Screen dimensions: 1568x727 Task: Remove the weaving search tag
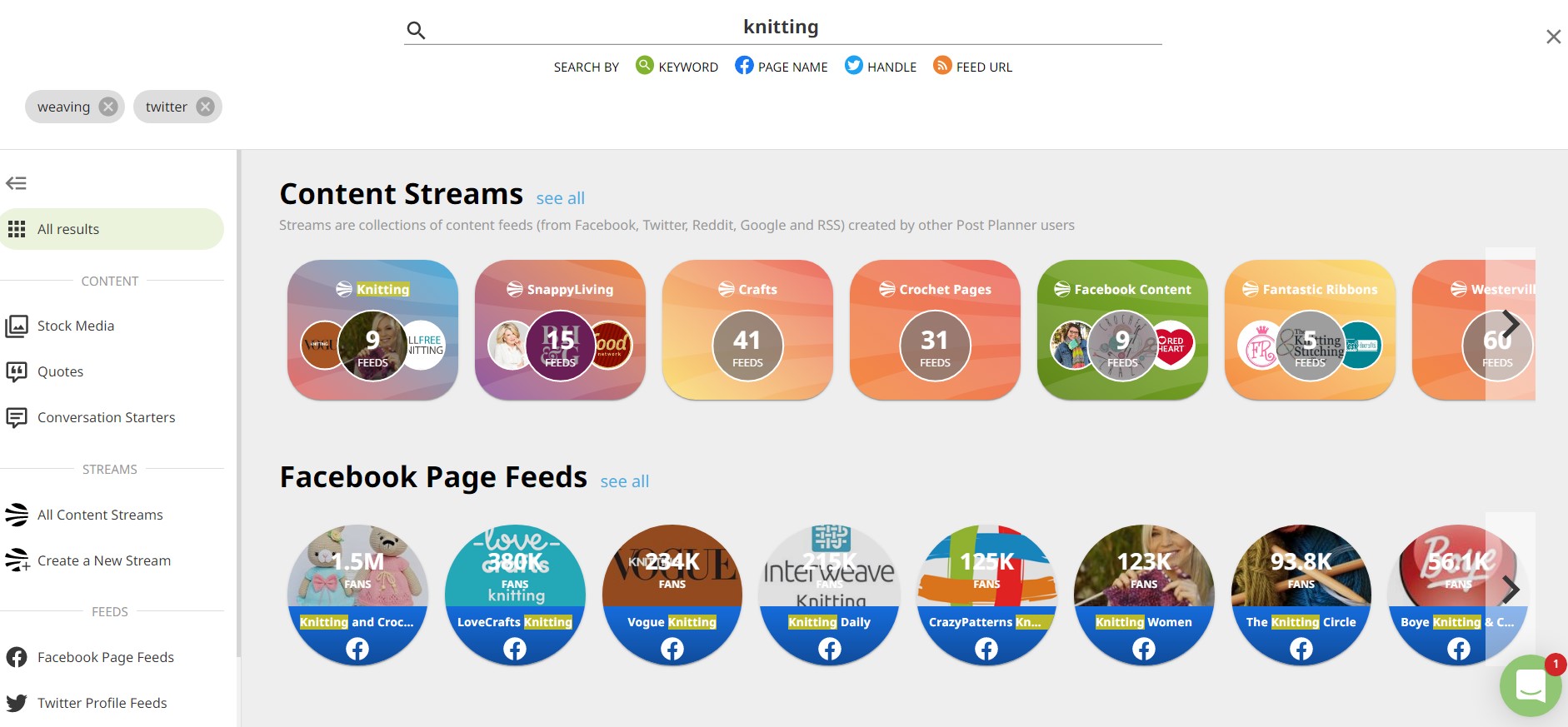click(108, 107)
